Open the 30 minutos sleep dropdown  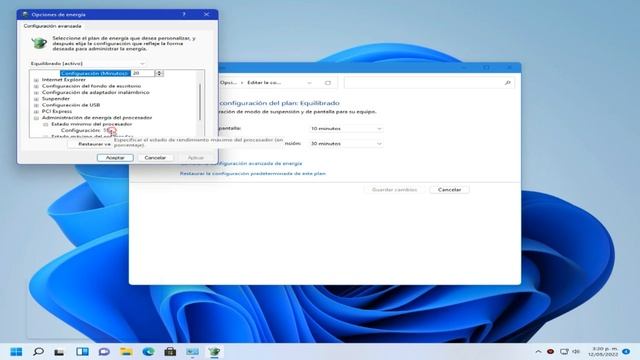346,144
